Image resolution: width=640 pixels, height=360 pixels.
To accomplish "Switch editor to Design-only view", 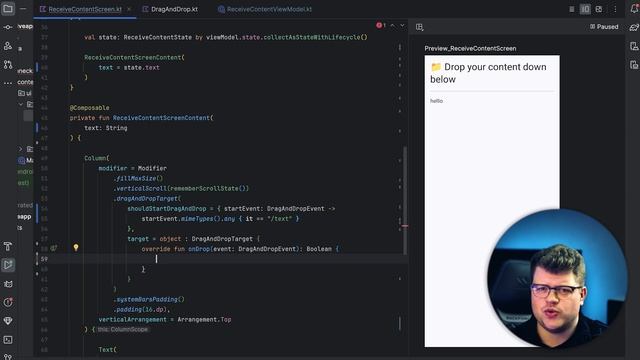I will tap(599, 9).
